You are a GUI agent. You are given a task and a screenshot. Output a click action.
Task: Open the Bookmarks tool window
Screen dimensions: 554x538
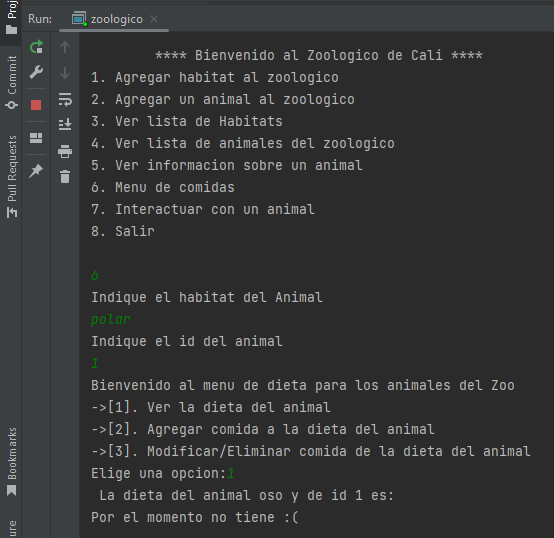(12, 461)
